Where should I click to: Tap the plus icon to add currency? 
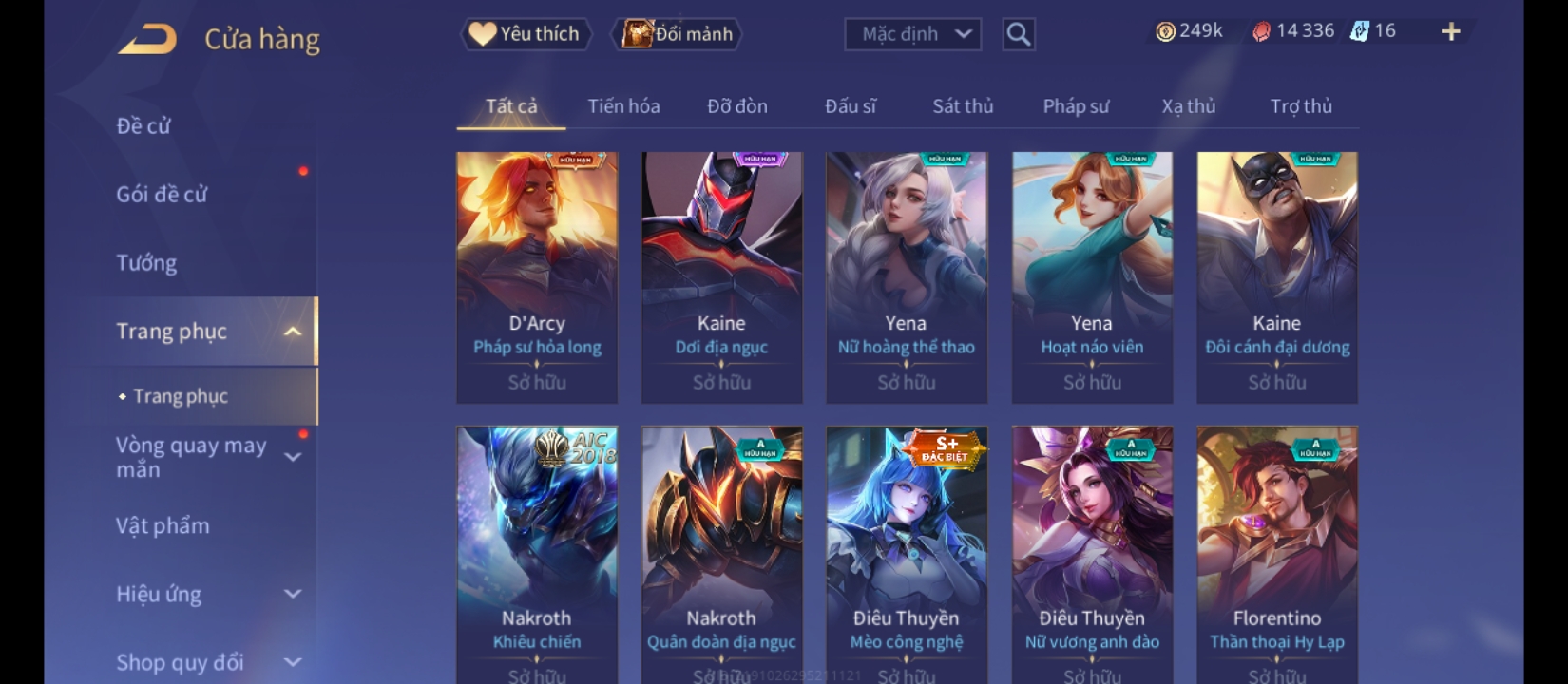1450,31
